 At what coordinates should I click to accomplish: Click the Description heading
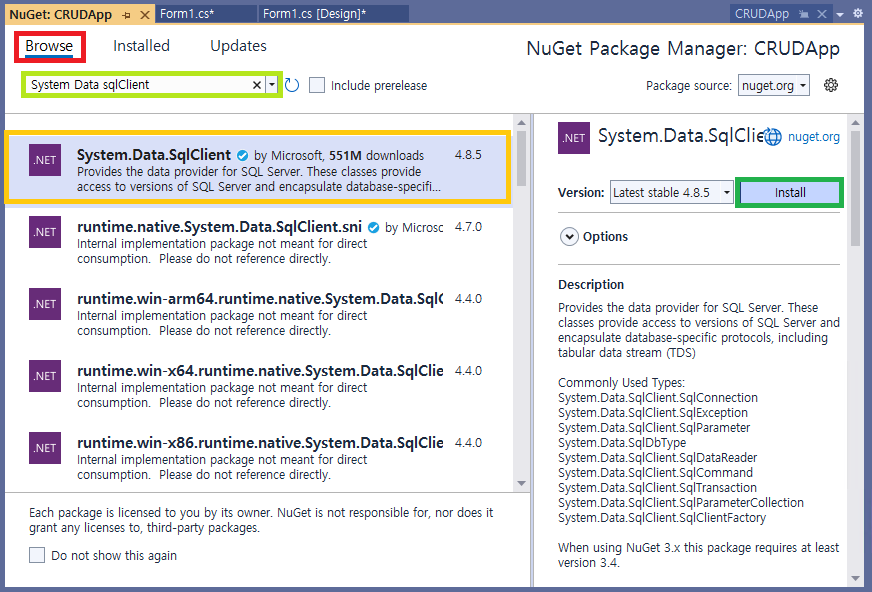point(591,285)
